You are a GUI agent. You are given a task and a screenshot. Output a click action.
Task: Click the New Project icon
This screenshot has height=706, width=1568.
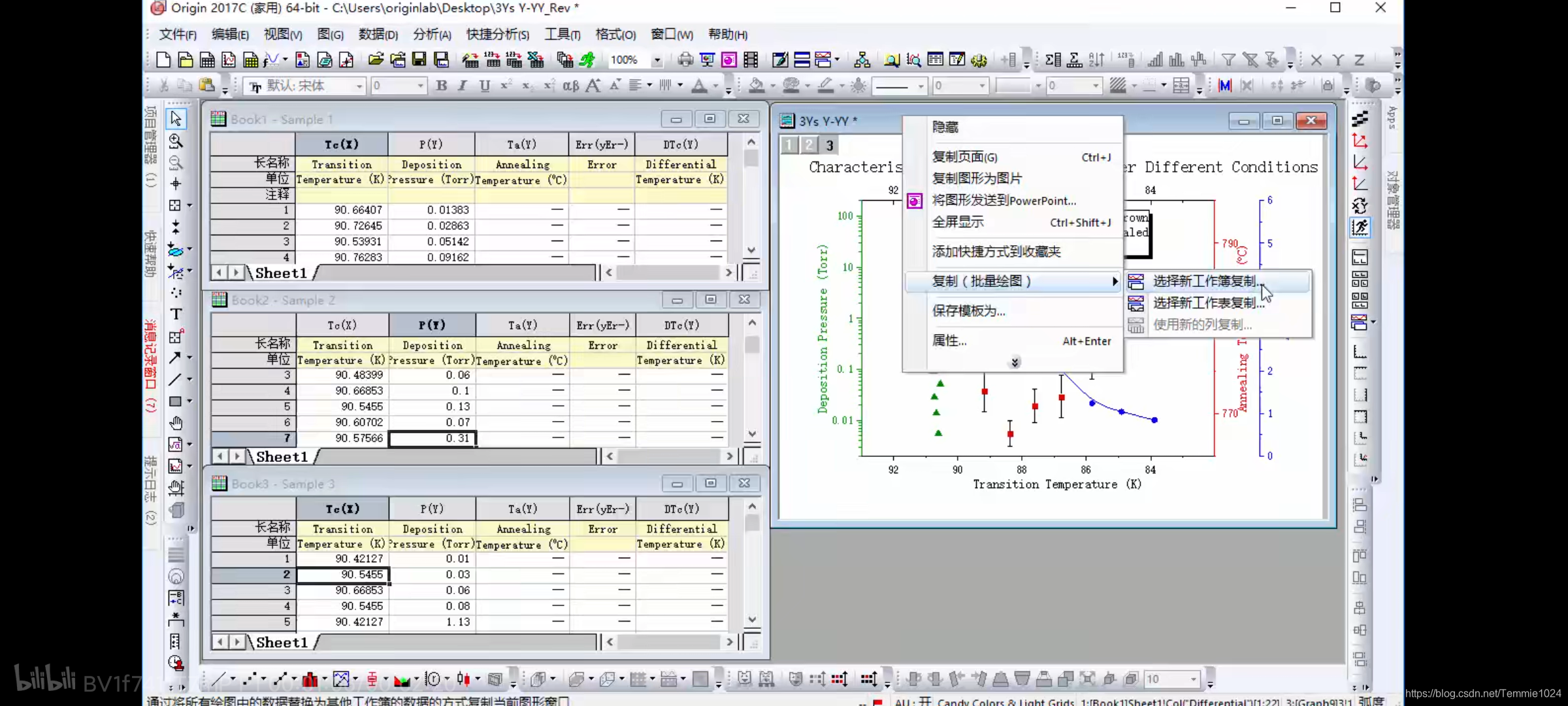click(163, 60)
